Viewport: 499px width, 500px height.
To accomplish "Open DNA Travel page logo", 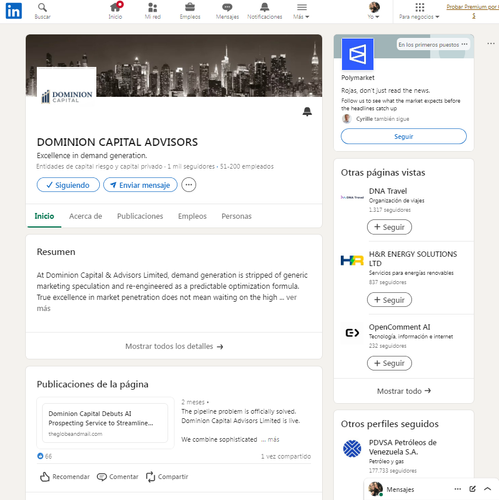I will pos(352,197).
